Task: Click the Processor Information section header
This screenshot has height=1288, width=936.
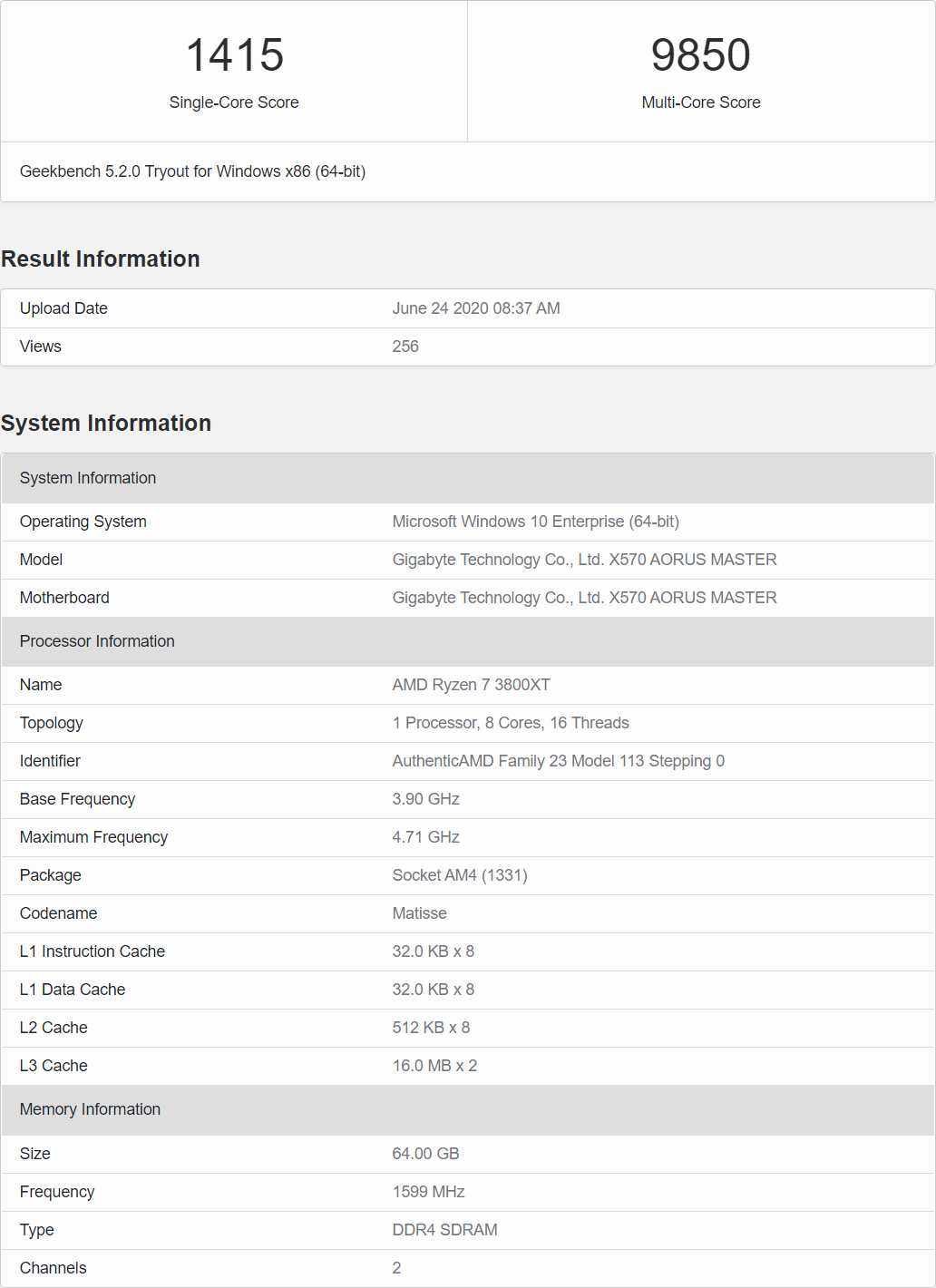Action: [x=468, y=641]
